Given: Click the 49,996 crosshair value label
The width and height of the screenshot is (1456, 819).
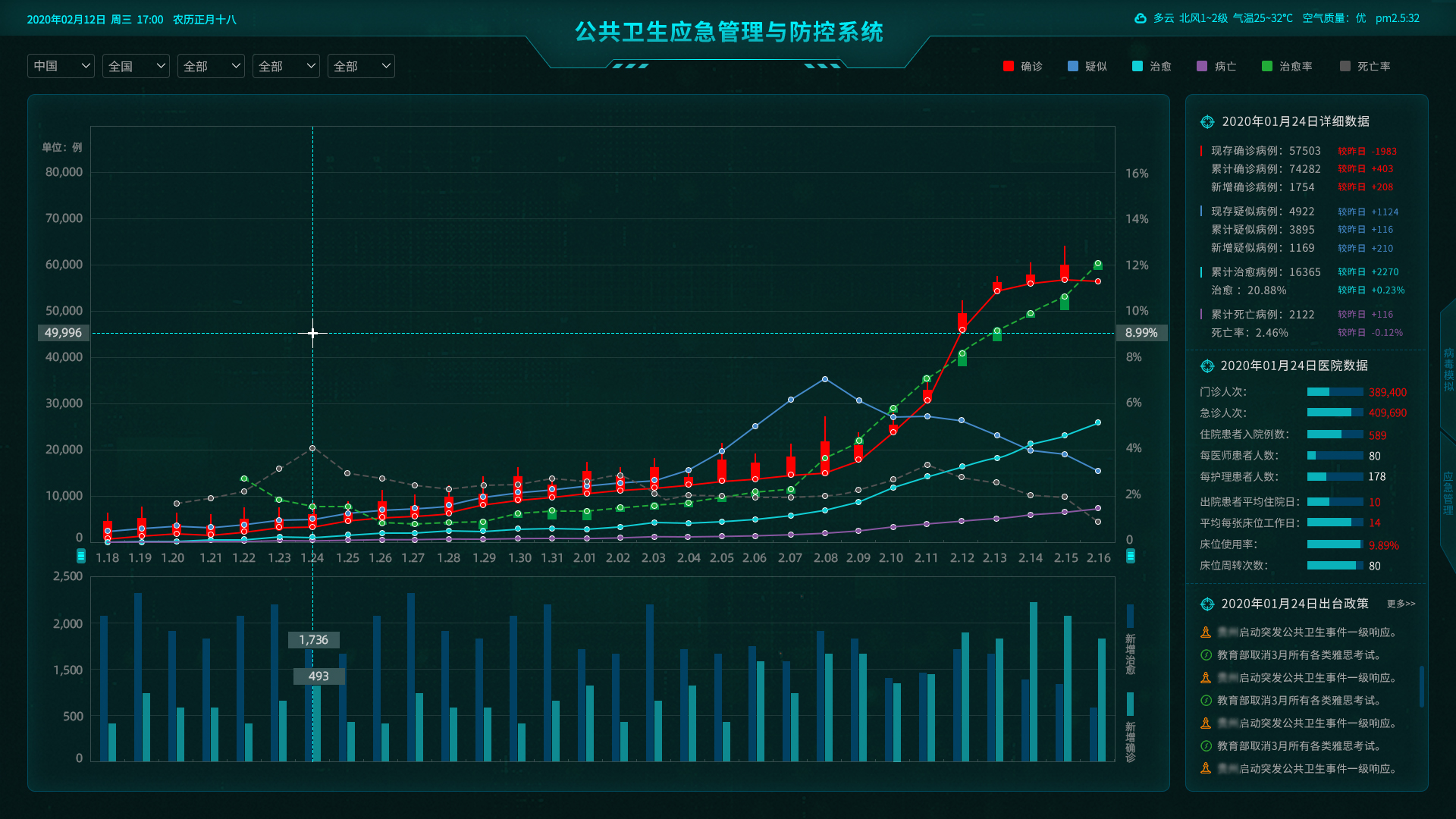Looking at the screenshot, I should pyautogui.click(x=64, y=333).
